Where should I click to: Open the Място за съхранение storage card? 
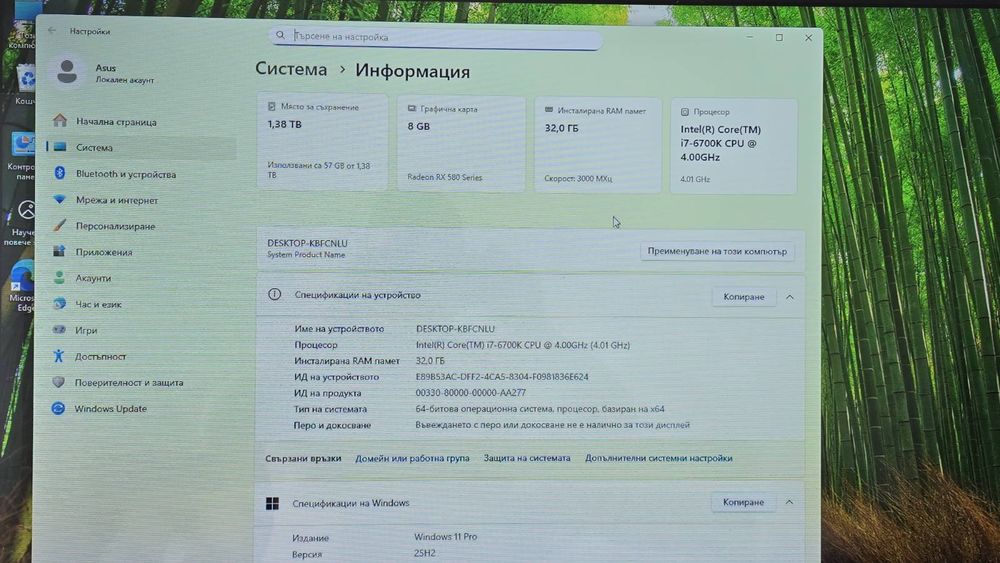tap(322, 142)
